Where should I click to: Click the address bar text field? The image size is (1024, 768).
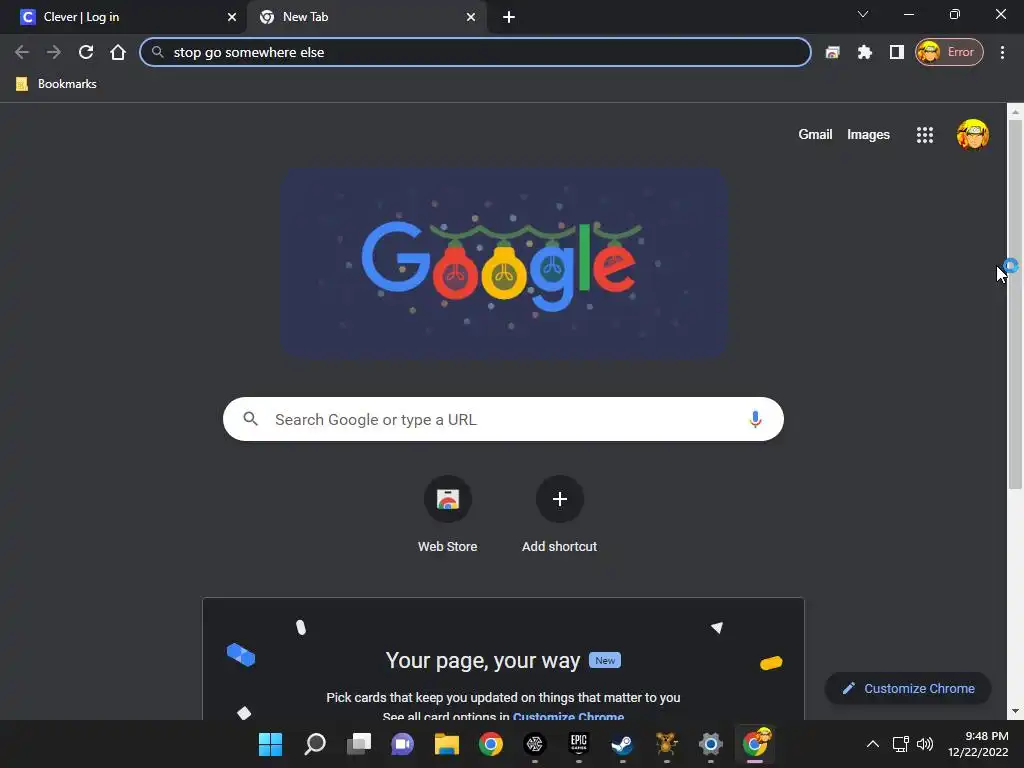[x=475, y=52]
